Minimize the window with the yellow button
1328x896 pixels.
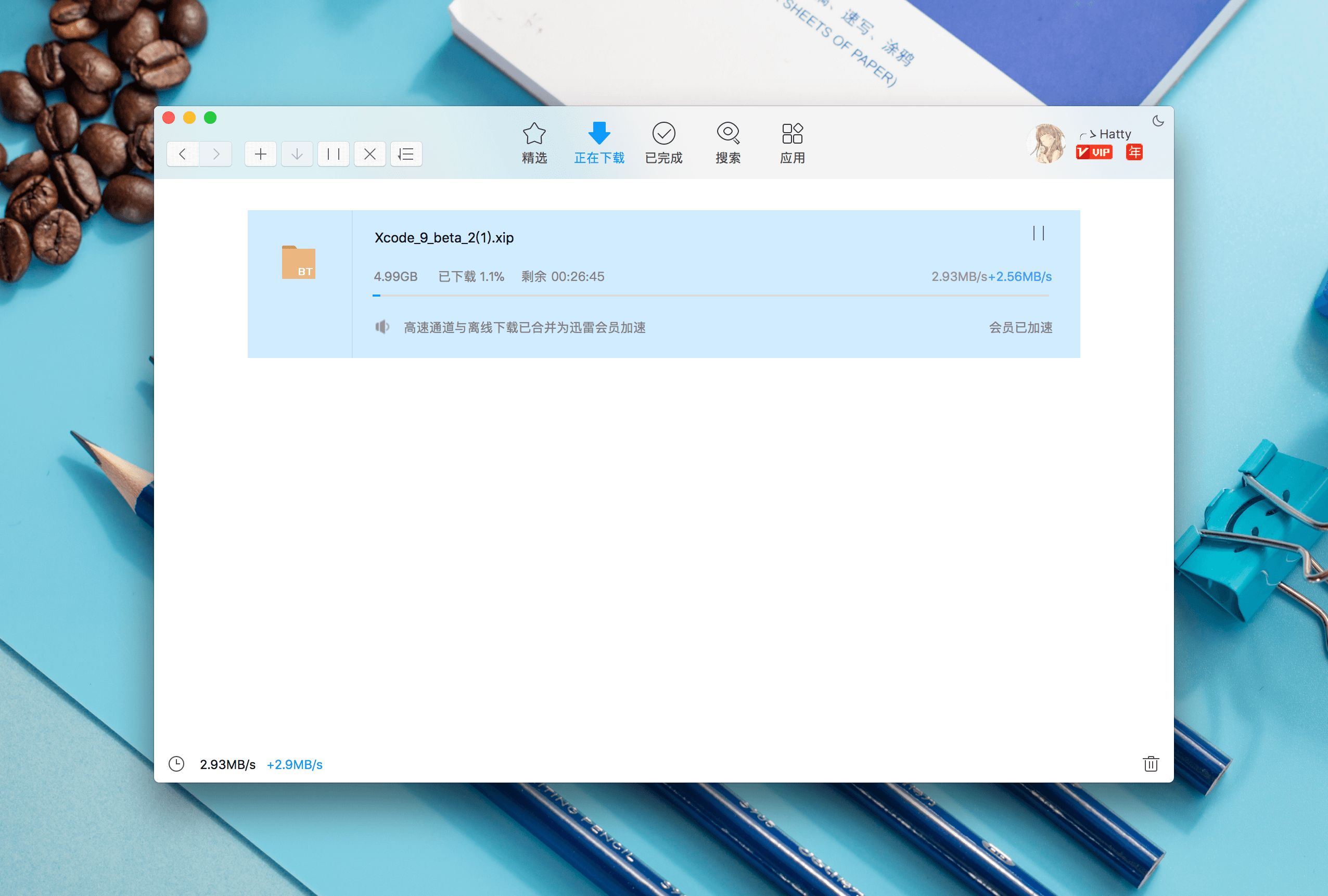tap(189, 118)
